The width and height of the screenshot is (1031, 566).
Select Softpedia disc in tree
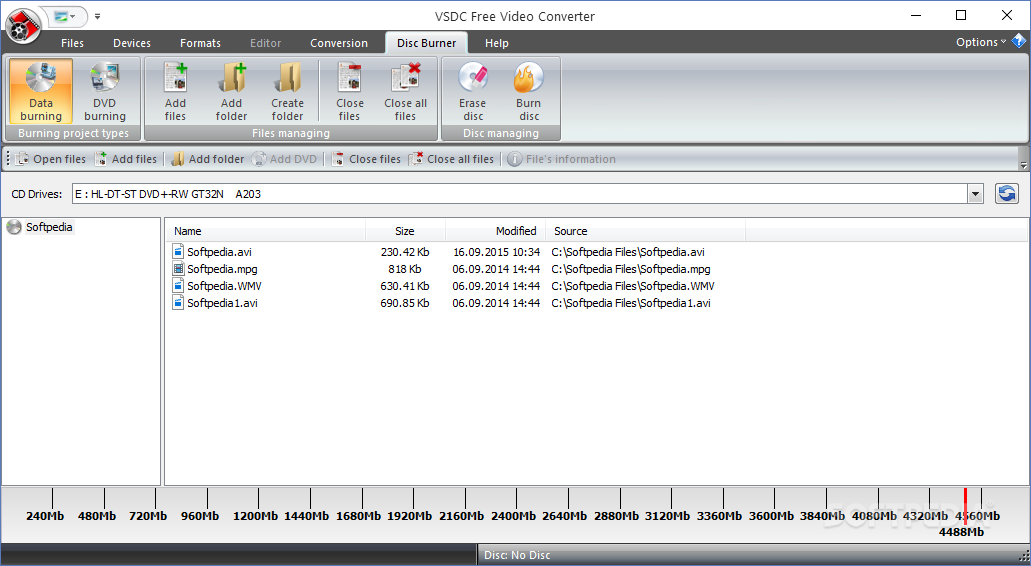pyautogui.click(x=49, y=227)
